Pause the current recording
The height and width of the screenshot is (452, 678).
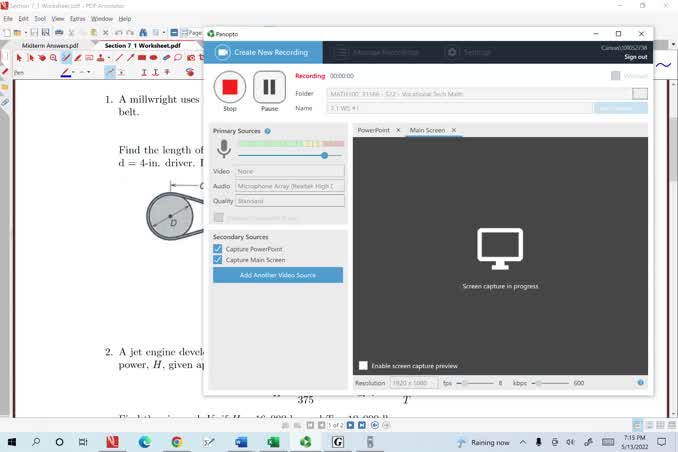pos(269,87)
